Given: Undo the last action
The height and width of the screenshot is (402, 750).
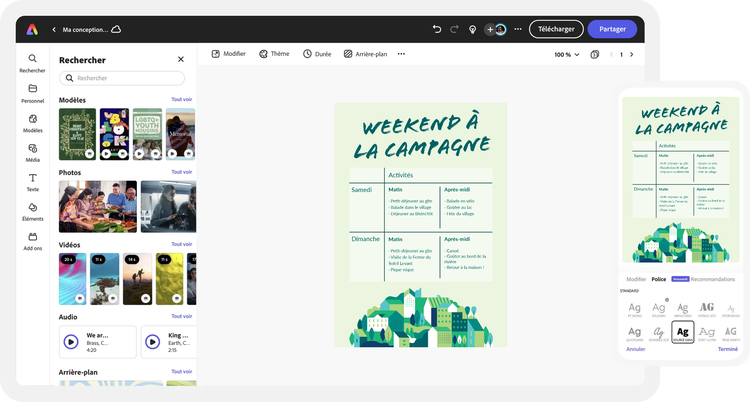Looking at the screenshot, I should pyautogui.click(x=437, y=29).
